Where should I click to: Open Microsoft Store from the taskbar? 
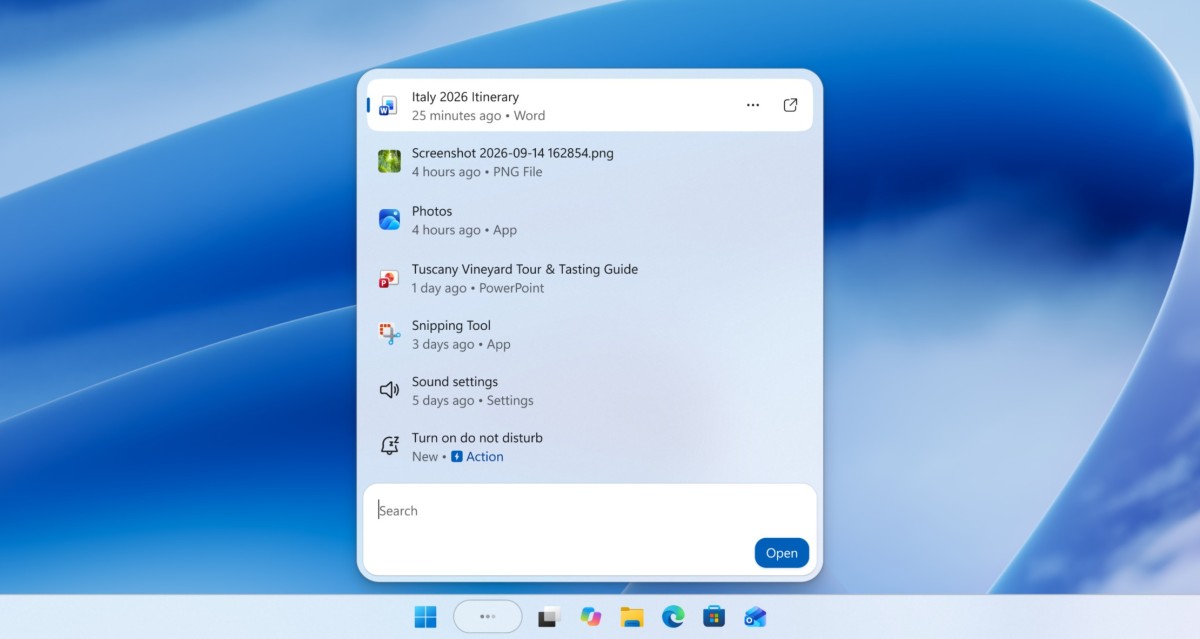pos(713,617)
